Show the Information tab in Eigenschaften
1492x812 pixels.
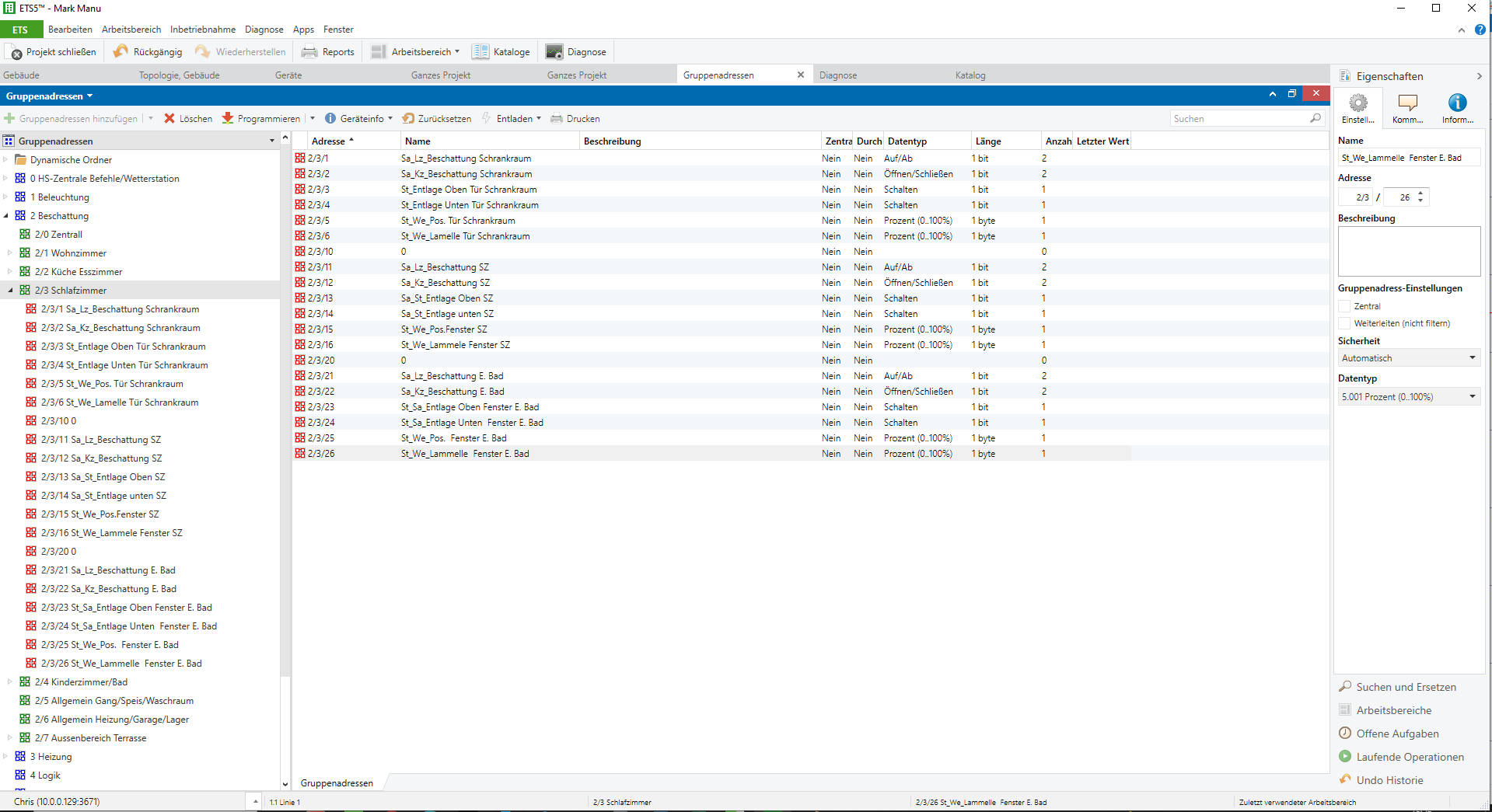1457,104
